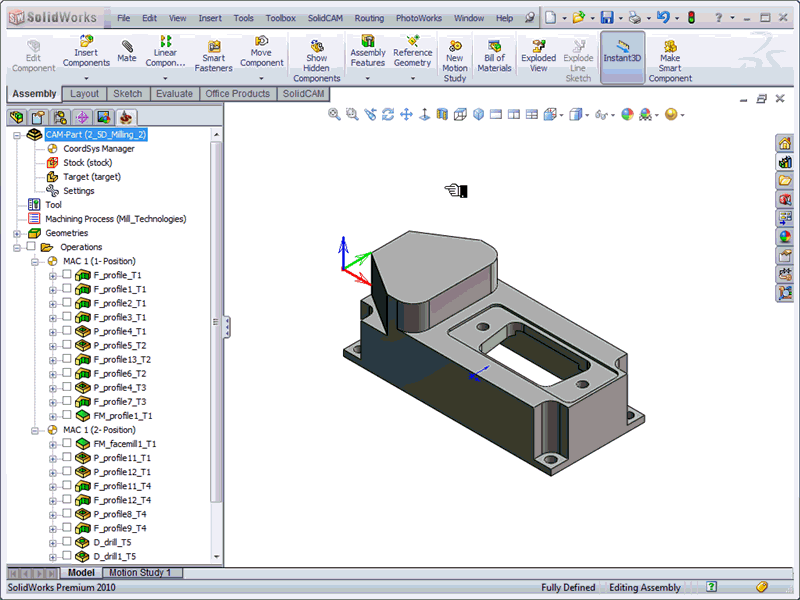
Task: Switch to the Motion Study 1 tab
Action: (140, 572)
